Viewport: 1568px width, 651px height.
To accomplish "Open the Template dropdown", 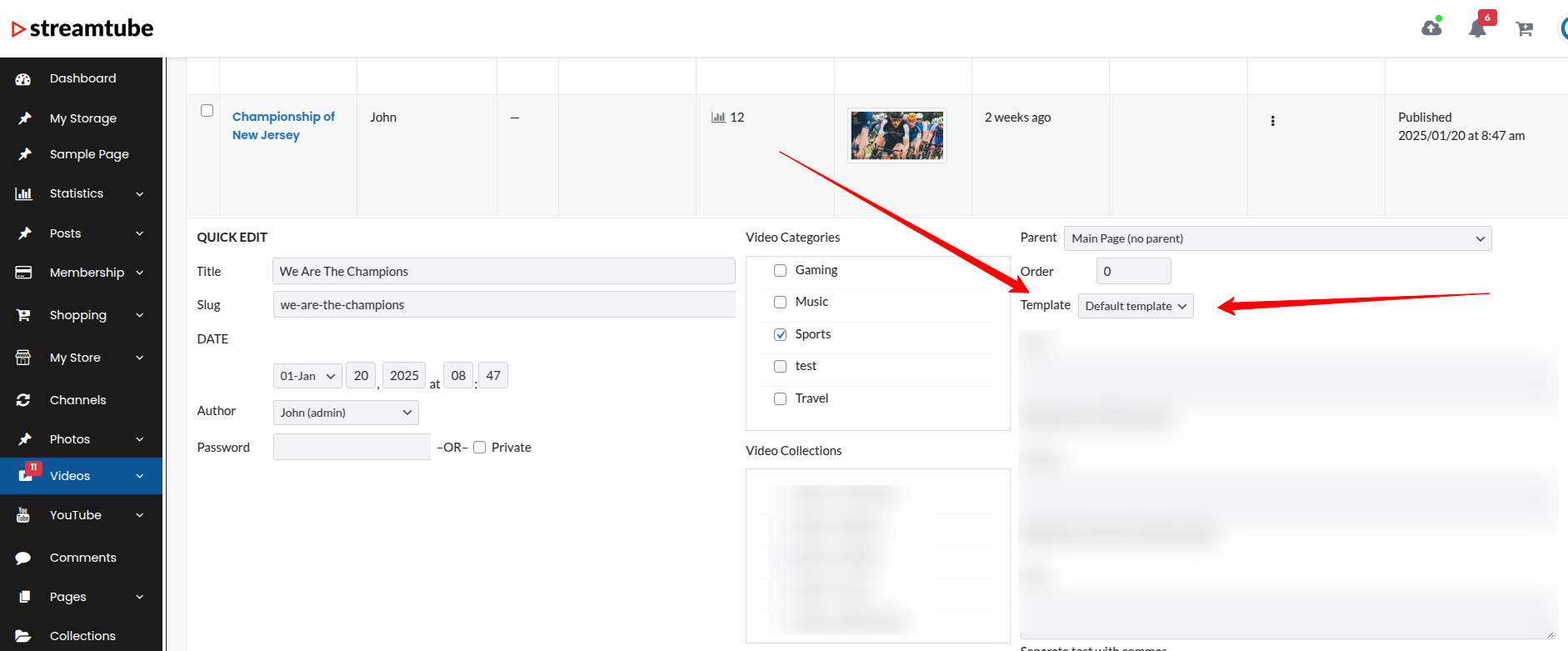I will click(1135, 306).
